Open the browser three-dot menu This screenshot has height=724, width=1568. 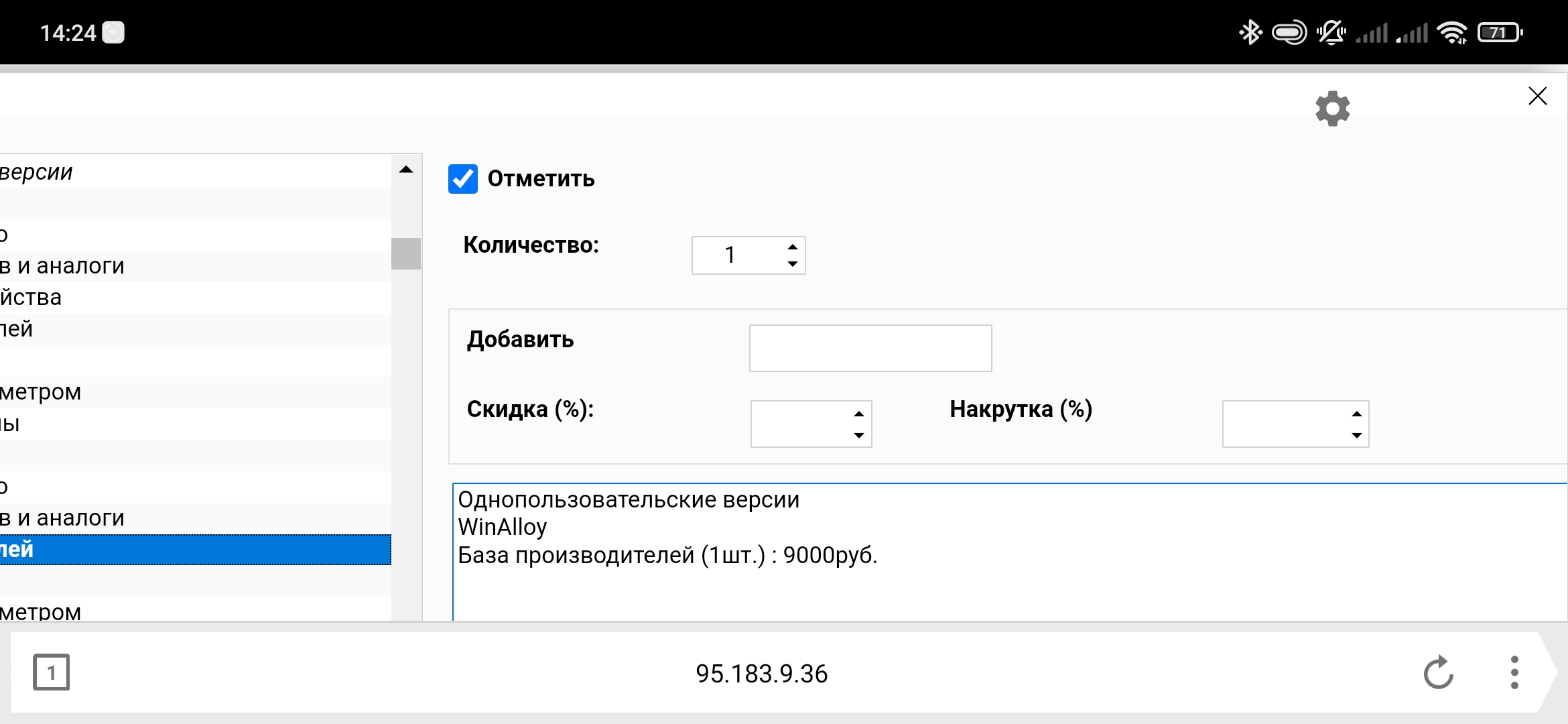tap(1514, 672)
